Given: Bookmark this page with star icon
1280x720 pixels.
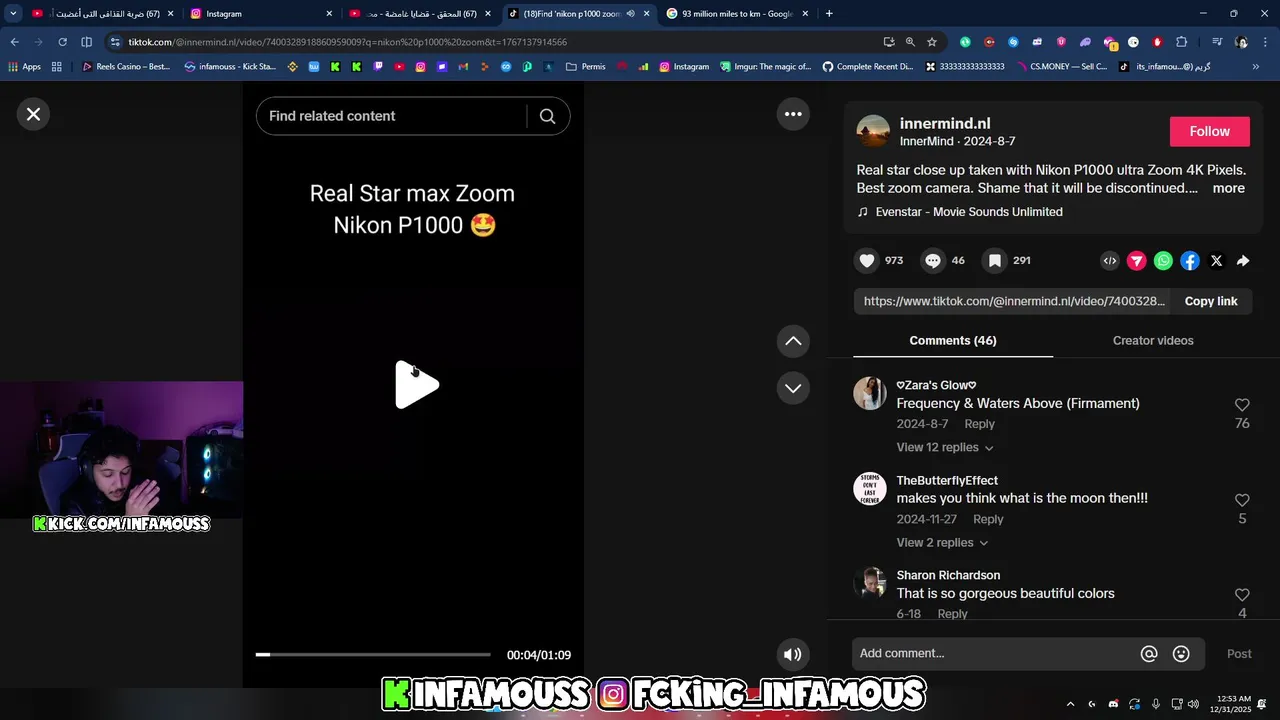Looking at the screenshot, I should (x=932, y=42).
